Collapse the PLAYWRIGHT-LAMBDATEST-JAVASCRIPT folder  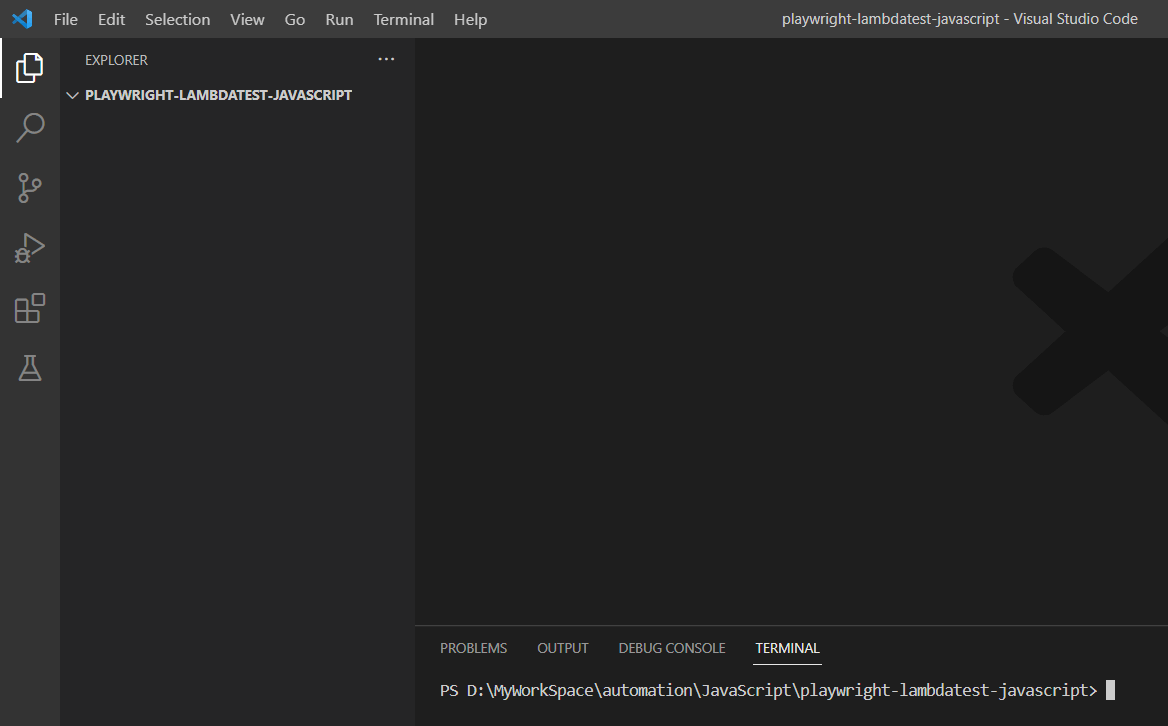point(72,94)
